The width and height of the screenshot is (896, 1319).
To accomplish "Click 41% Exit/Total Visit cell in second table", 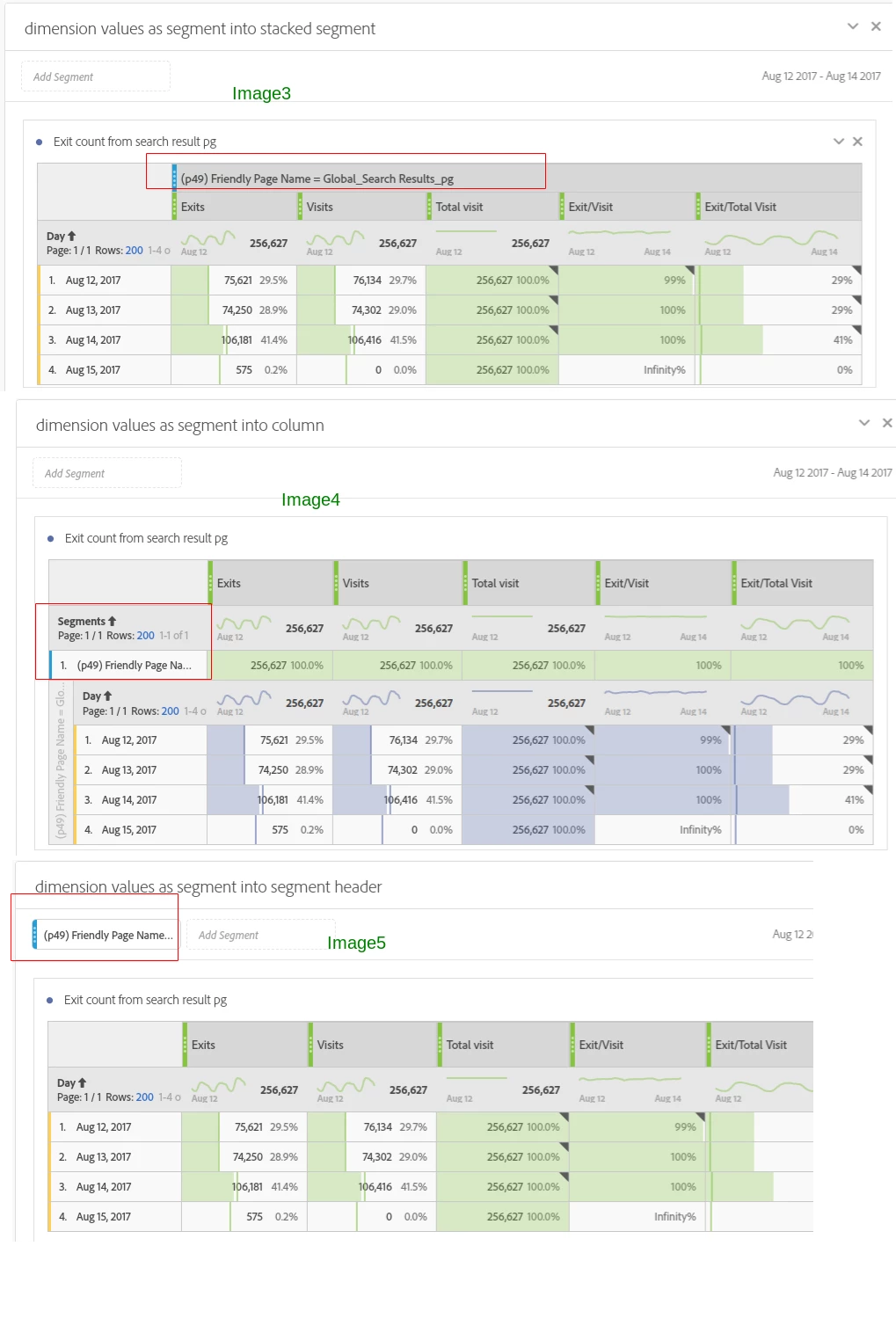I will coord(803,800).
